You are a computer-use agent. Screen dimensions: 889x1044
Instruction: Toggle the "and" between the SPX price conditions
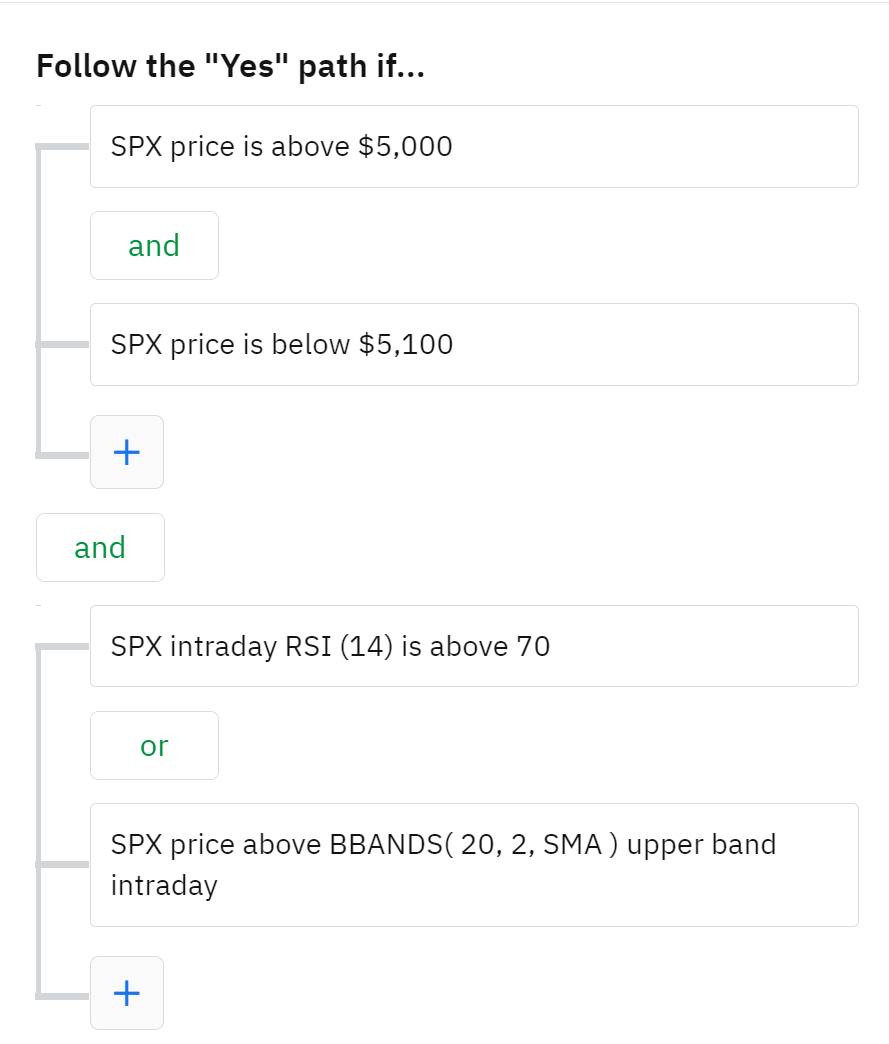[x=154, y=246]
